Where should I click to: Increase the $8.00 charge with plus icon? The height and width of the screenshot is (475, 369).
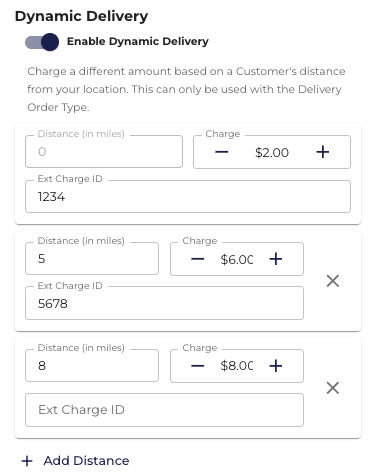tap(276, 366)
